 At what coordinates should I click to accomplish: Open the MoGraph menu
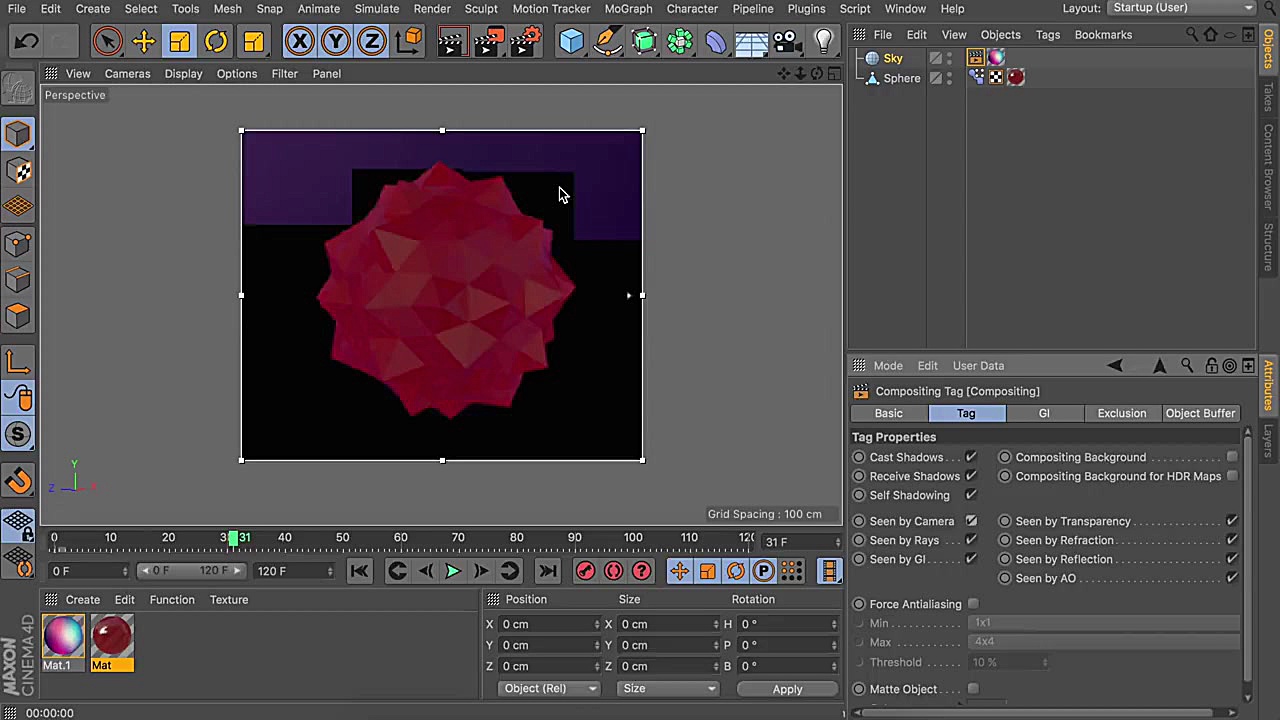coord(628,8)
